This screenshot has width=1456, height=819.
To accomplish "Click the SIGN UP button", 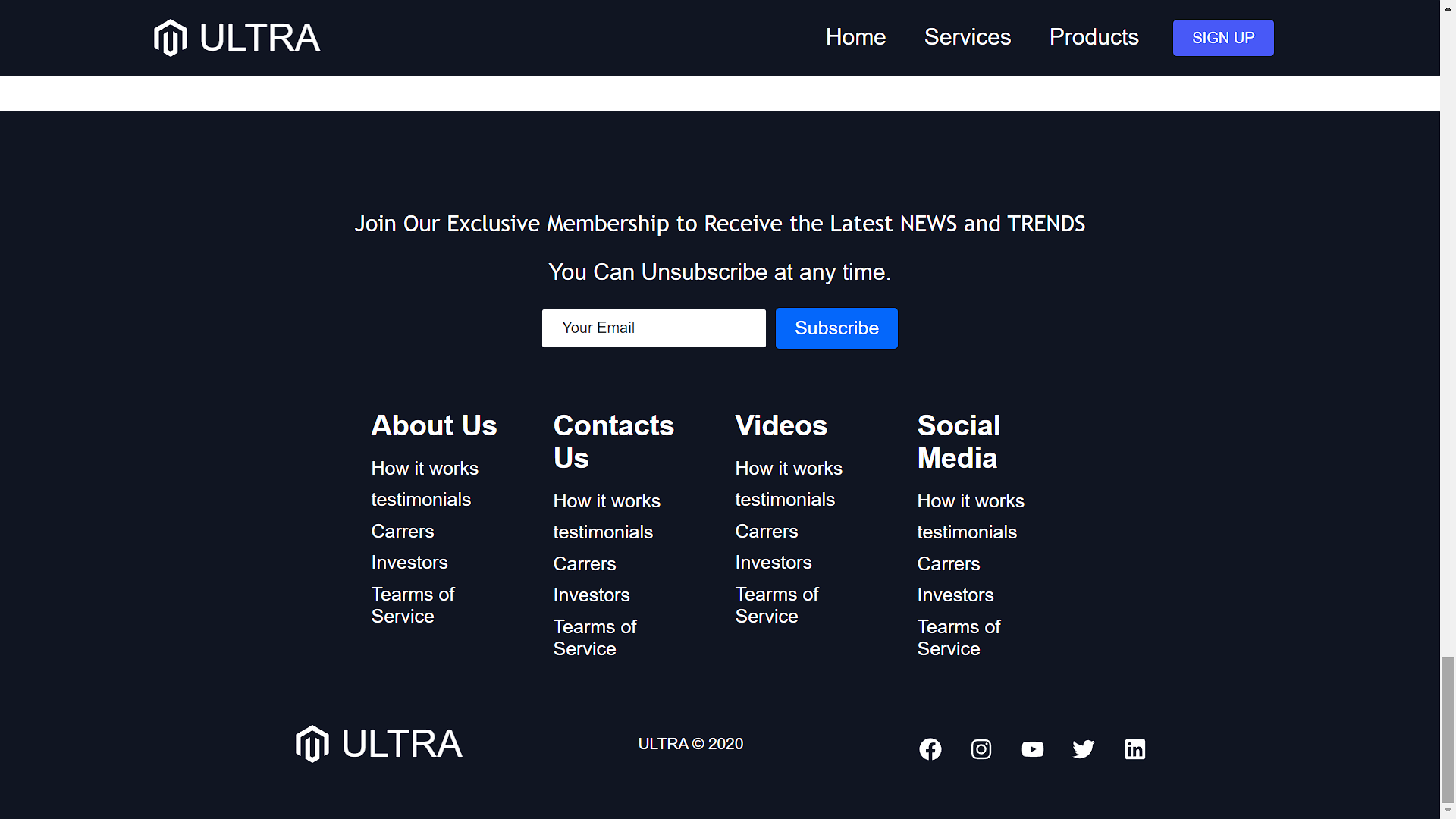I will coord(1223,38).
